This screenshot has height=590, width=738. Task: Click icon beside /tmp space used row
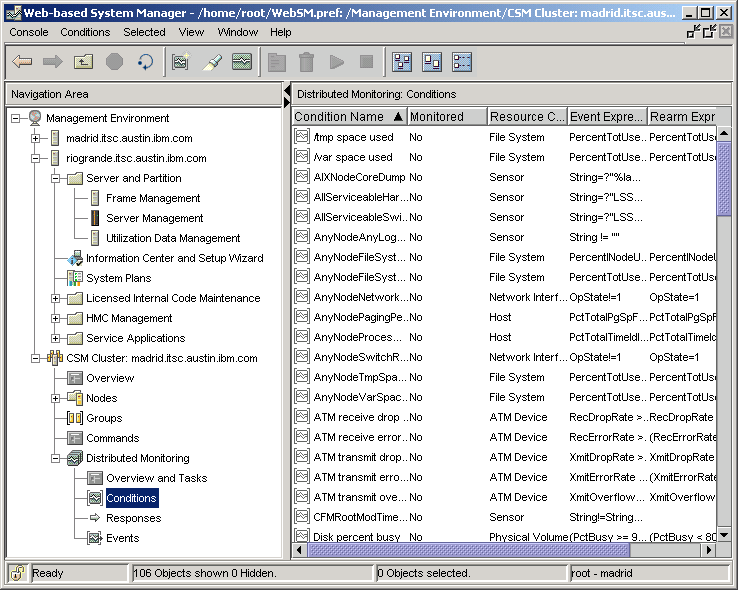[301, 136]
